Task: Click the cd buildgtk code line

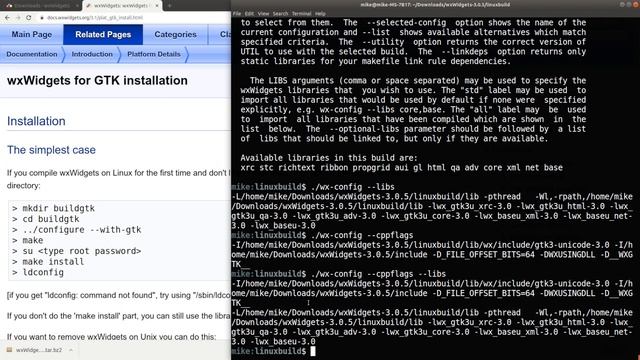Action: (46, 219)
